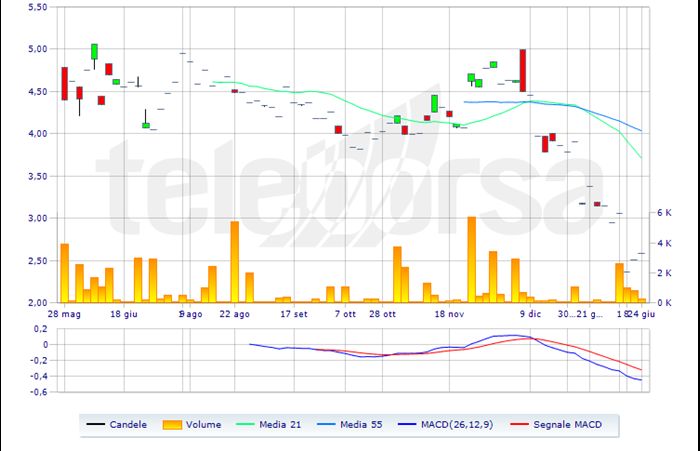
Task: Click the tall red candle before 9 dic
Action: (x=523, y=70)
